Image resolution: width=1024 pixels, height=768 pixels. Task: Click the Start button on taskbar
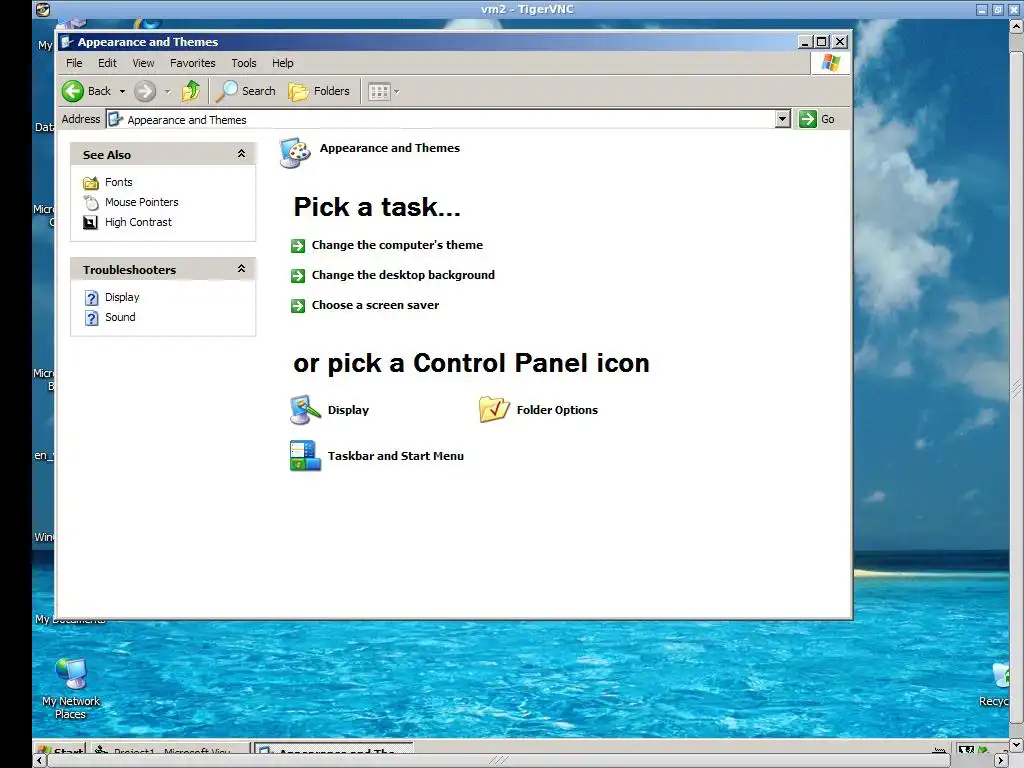[x=60, y=749]
